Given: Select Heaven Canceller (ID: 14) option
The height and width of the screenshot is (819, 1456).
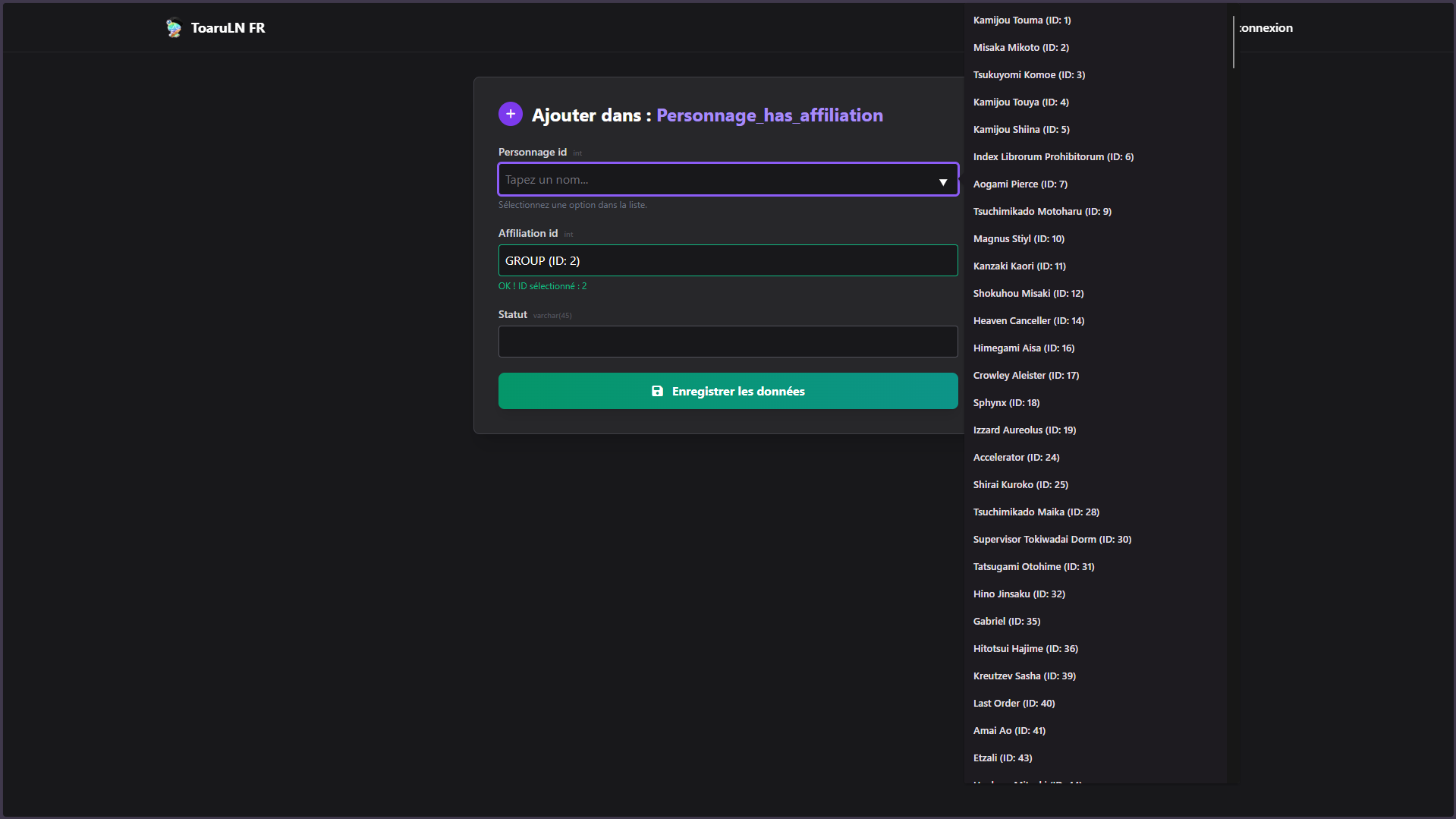Looking at the screenshot, I should (1028, 321).
